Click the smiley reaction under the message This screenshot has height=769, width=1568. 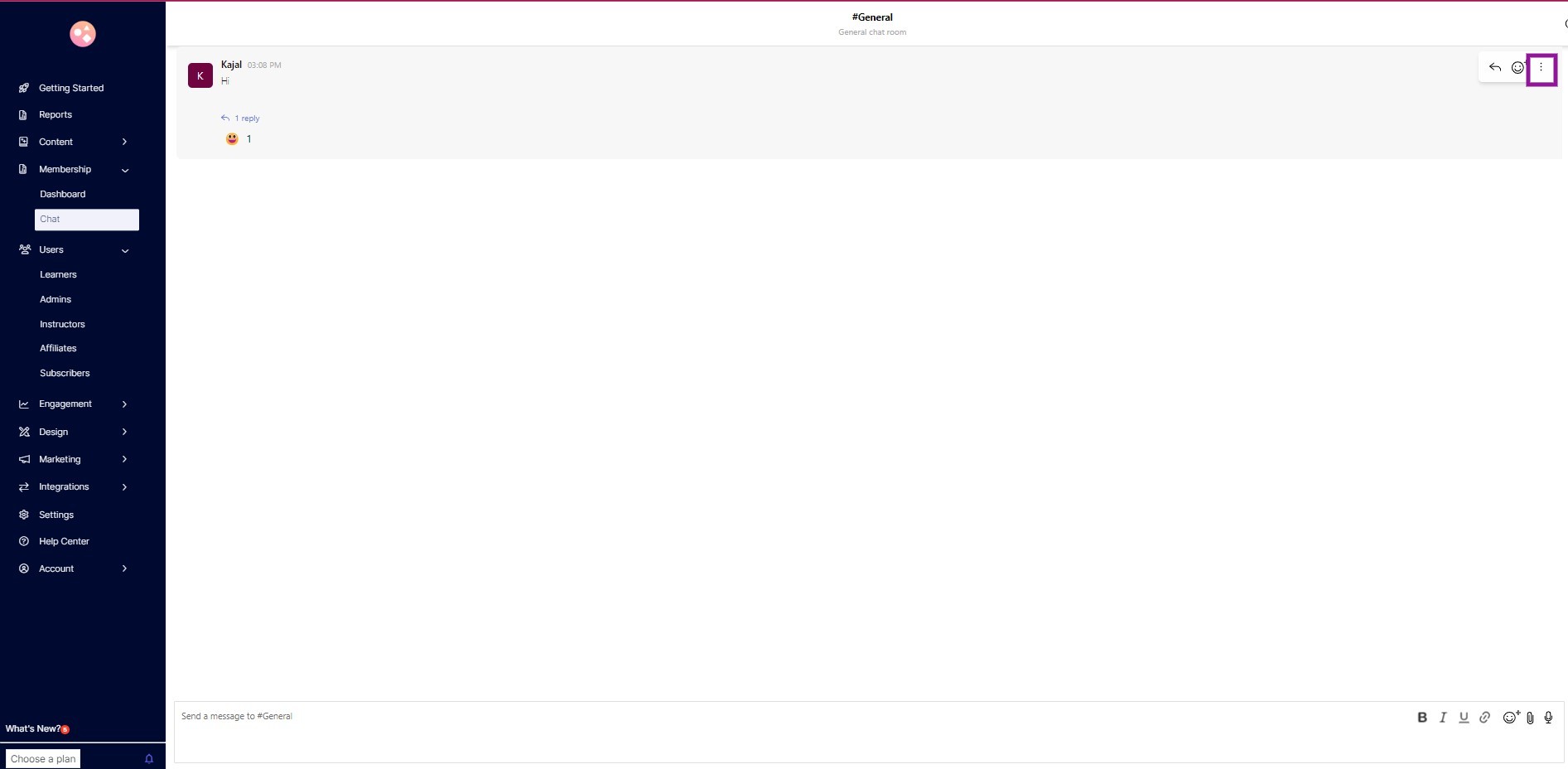pos(232,139)
